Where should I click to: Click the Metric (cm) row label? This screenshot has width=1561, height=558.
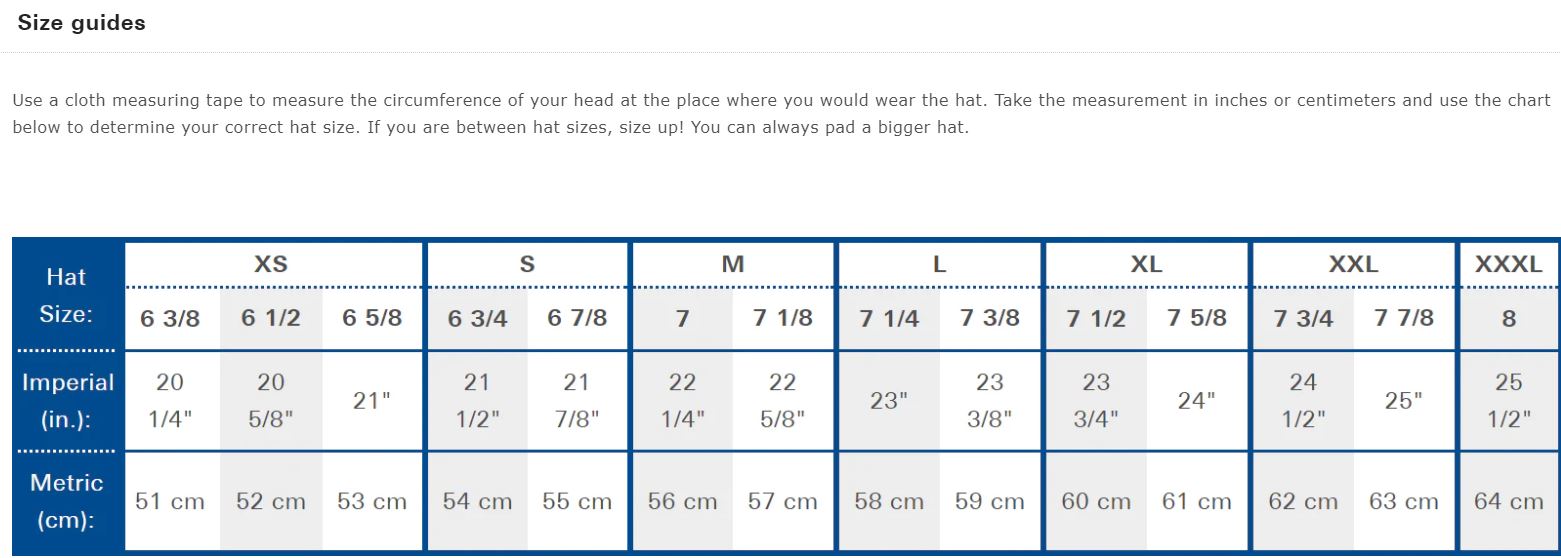[68, 501]
